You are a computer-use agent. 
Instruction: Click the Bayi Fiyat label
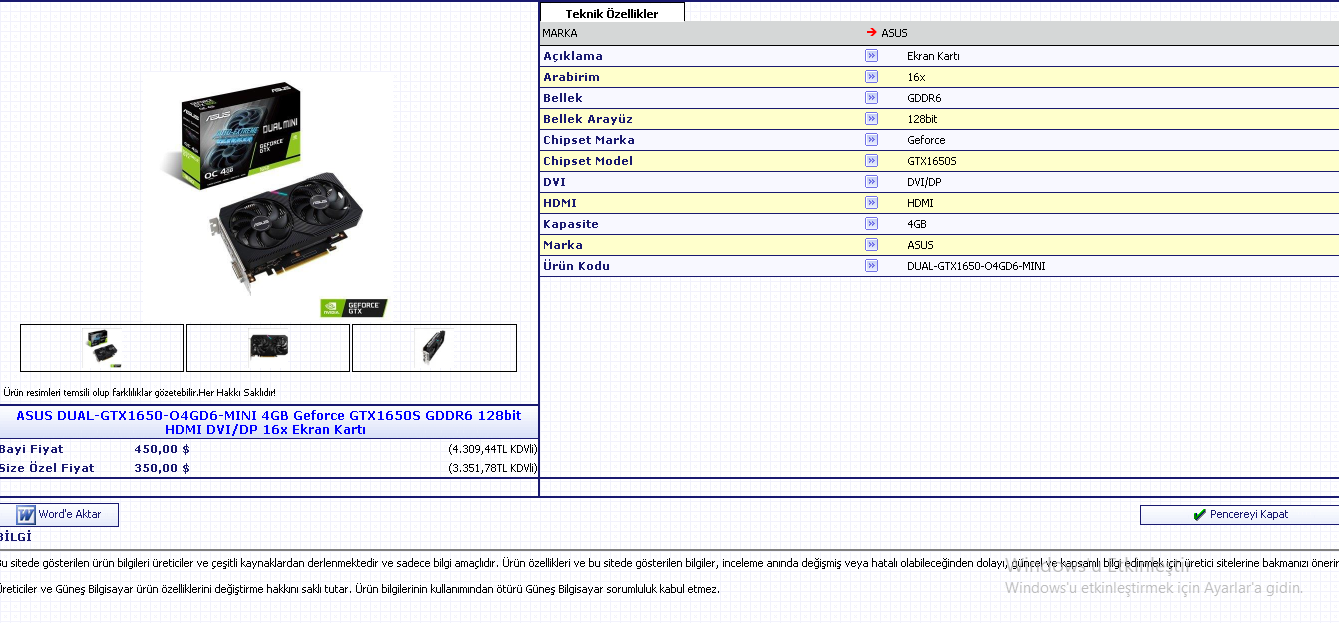coord(31,449)
